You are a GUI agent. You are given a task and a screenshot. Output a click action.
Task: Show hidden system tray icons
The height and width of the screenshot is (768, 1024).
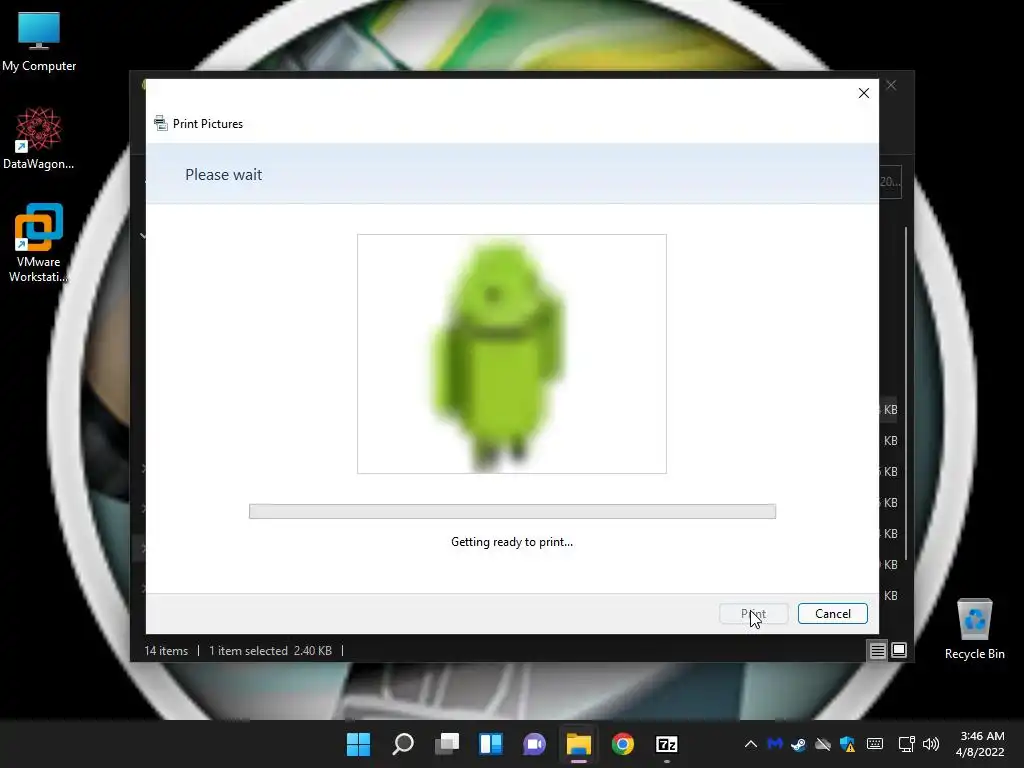coord(751,744)
